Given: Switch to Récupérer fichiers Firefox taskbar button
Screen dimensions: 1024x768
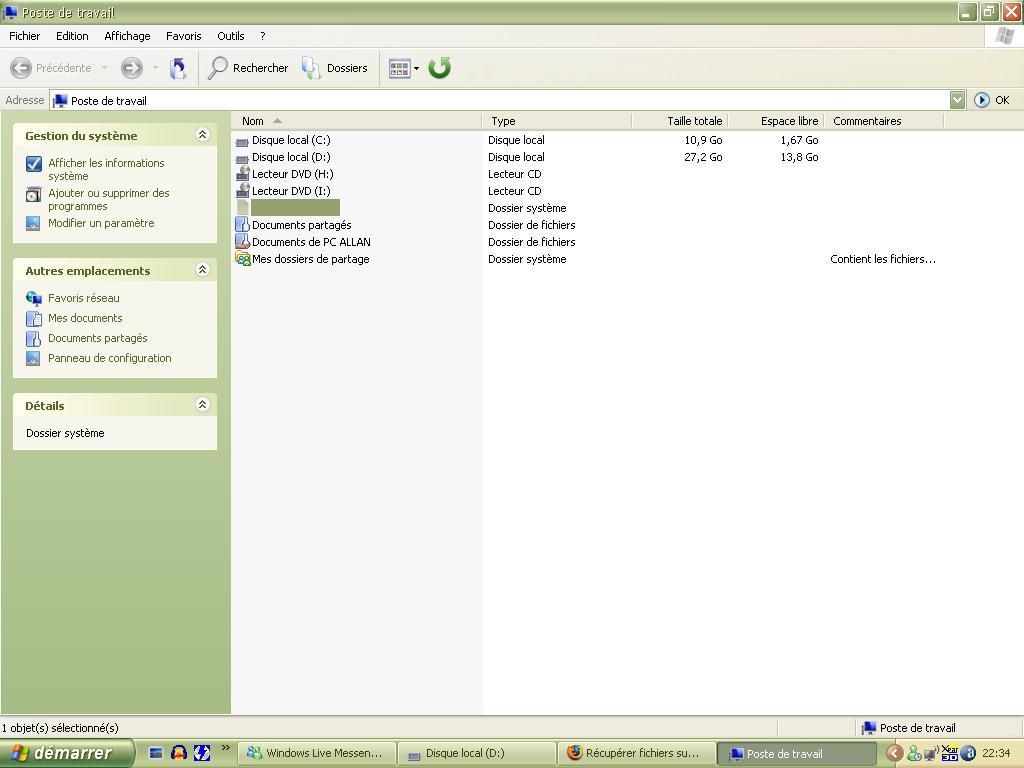Looking at the screenshot, I should (x=636, y=753).
